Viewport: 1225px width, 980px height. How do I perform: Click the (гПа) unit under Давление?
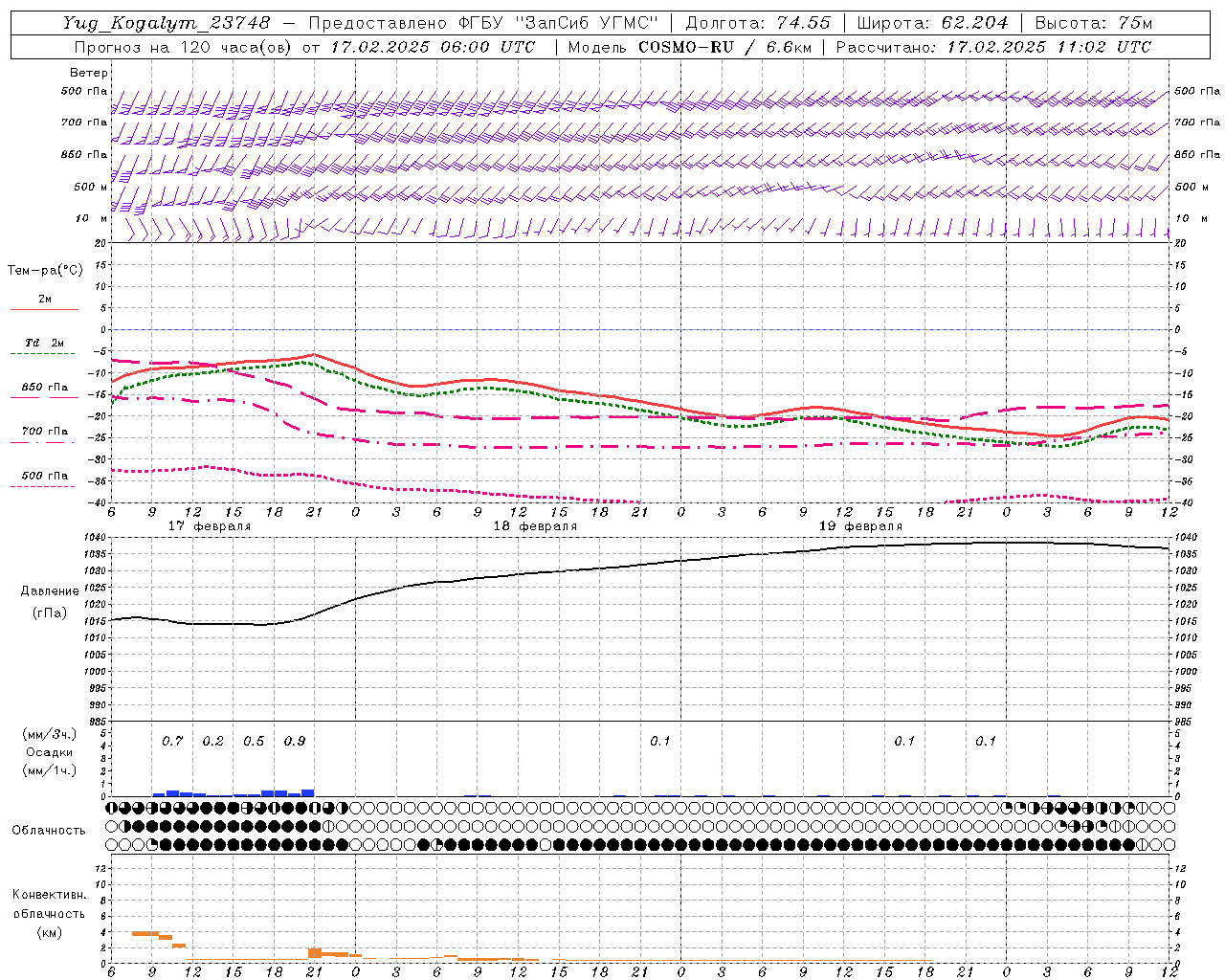(49, 612)
